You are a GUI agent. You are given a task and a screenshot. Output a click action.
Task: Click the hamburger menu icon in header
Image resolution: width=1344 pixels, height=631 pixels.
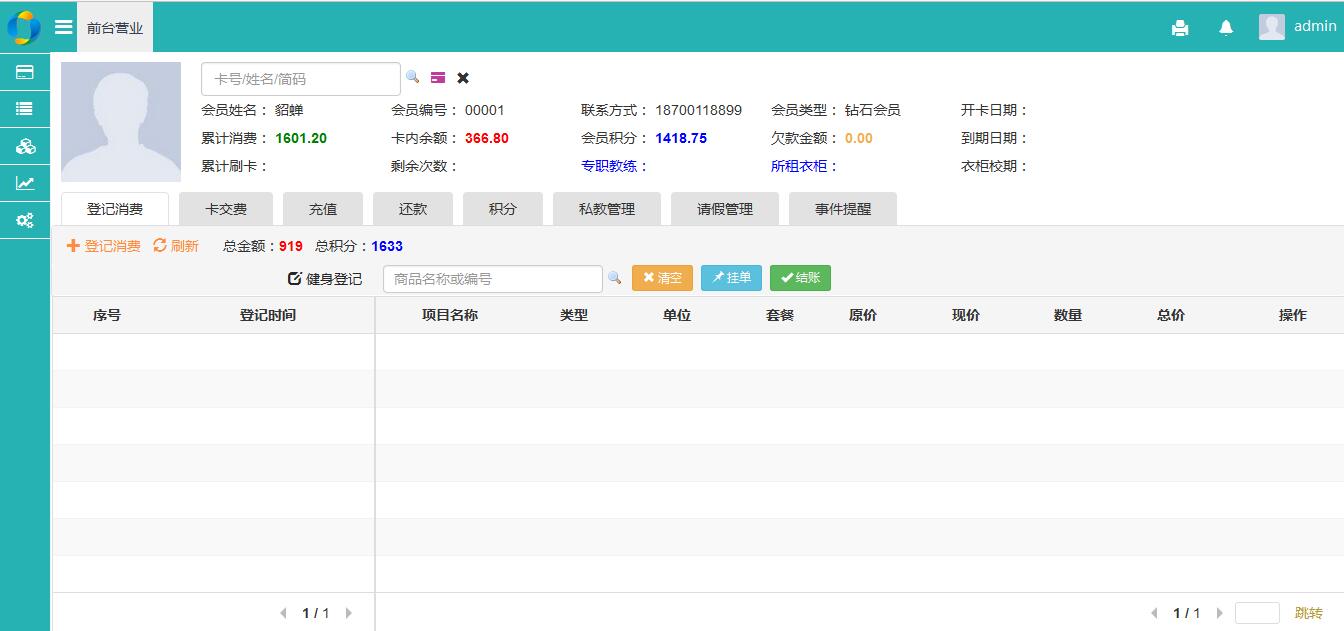[x=64, y=27]
